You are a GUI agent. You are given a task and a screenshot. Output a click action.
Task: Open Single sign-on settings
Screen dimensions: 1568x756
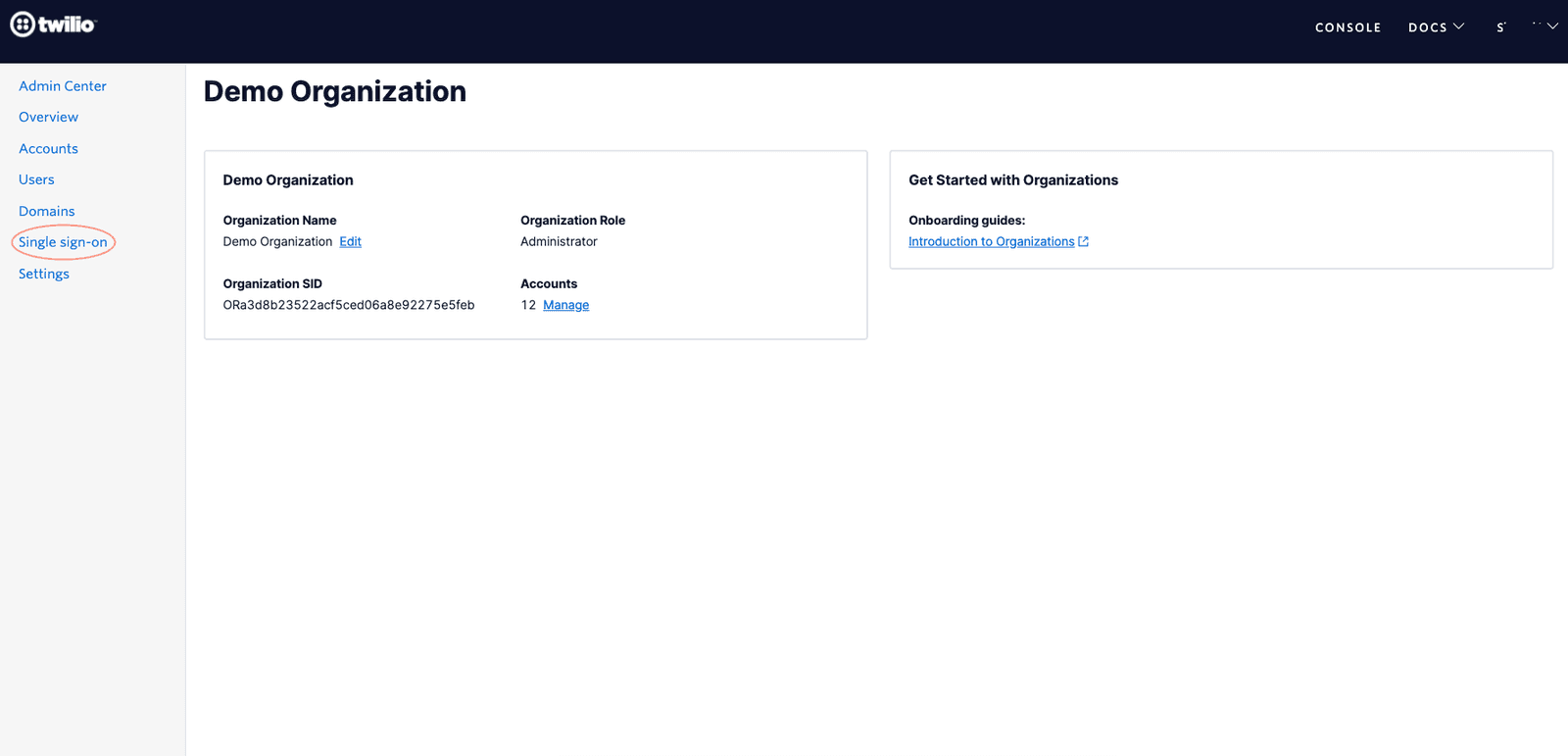click(63, 242)
